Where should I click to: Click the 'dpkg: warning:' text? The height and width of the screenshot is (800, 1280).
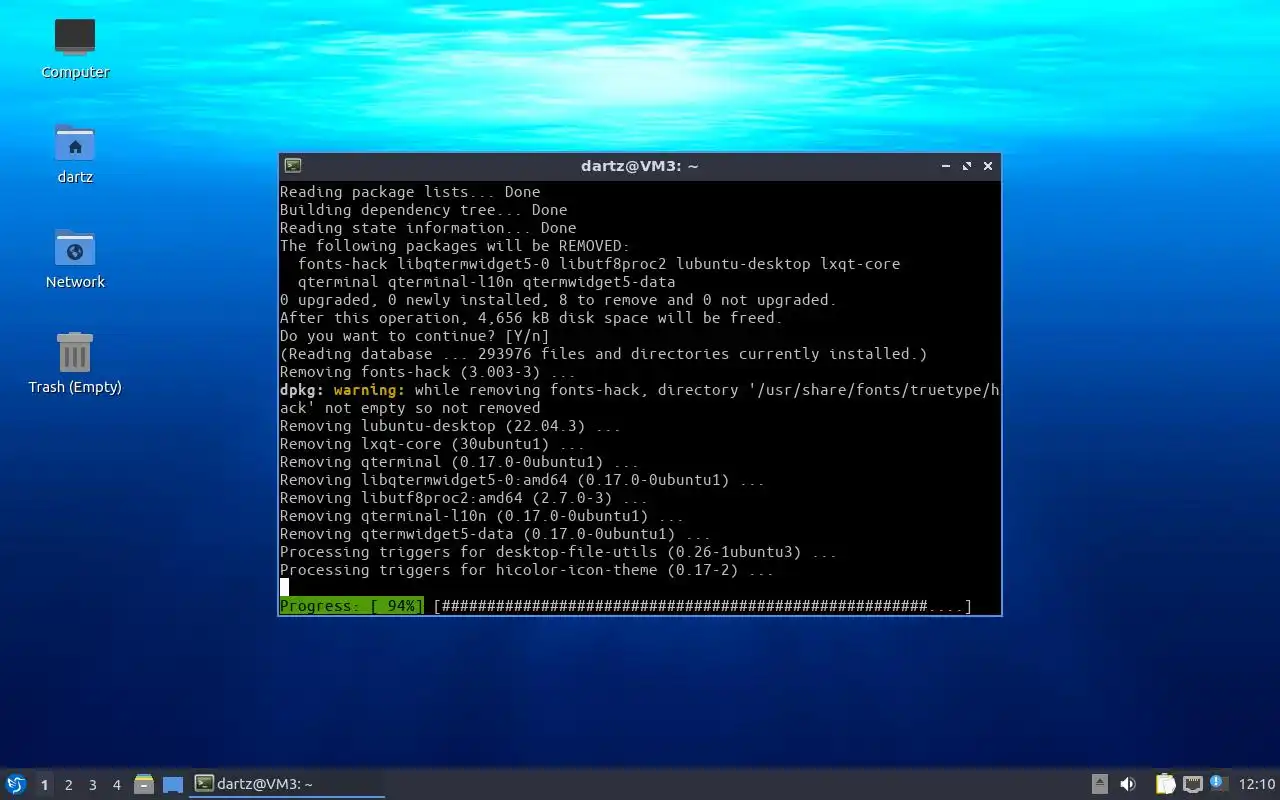342,390
